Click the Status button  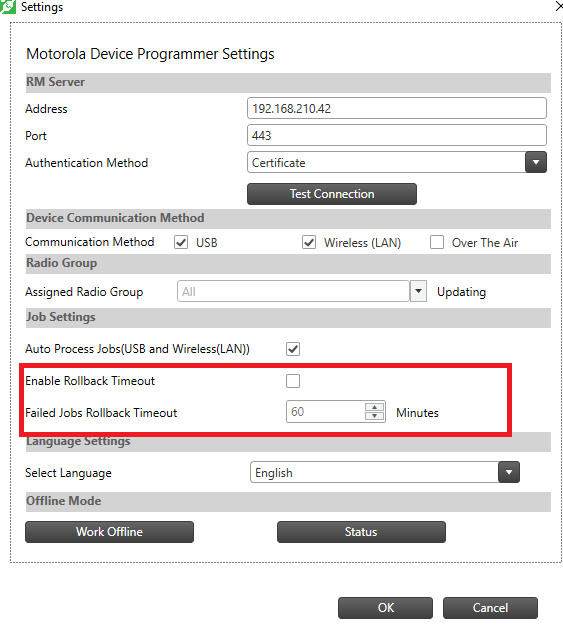[x=361, y=531]
